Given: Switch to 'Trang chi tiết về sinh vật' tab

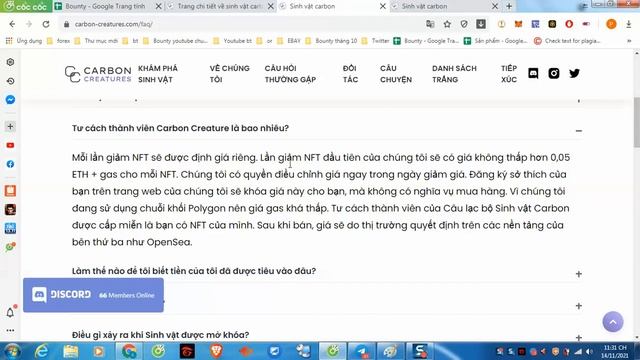Looking at the screenshot, I should [x=220, y=6].
